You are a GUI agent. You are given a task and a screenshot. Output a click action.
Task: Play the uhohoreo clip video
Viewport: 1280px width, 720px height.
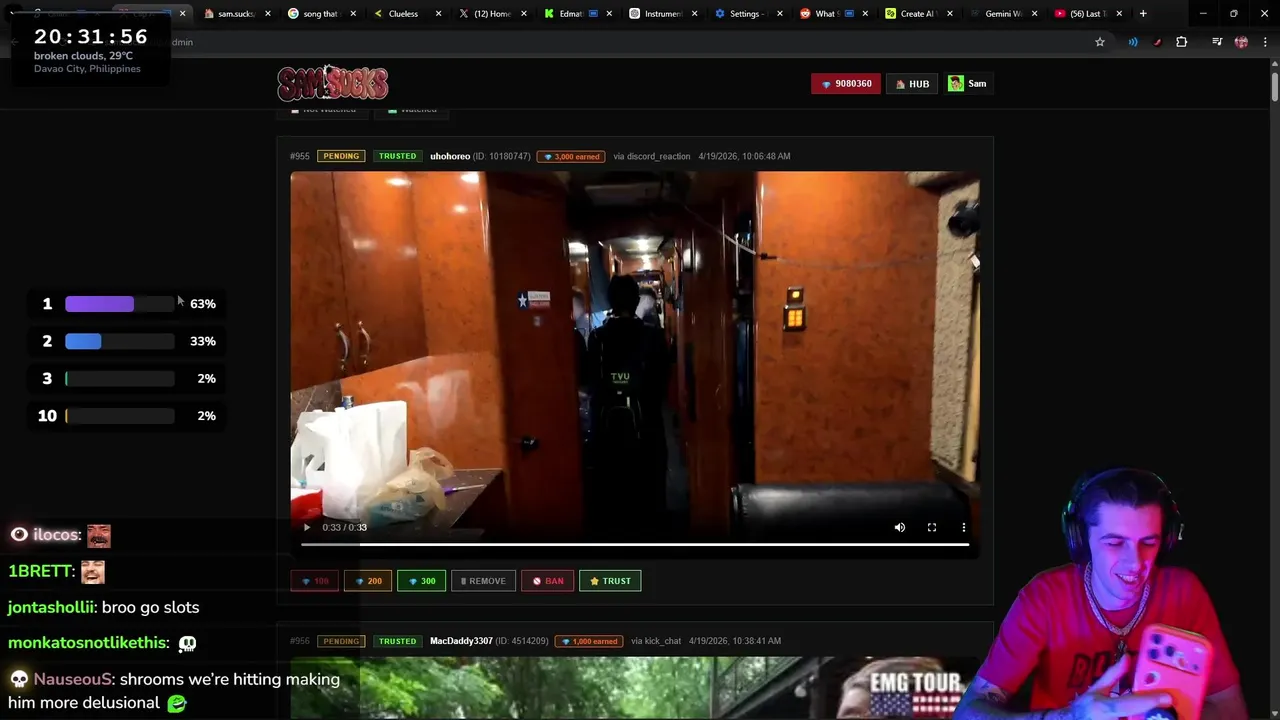click(x=307, y=527)
